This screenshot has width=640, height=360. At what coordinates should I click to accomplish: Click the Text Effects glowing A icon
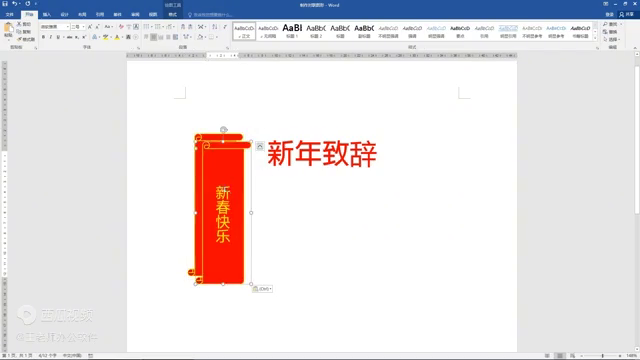click(95, 37)
